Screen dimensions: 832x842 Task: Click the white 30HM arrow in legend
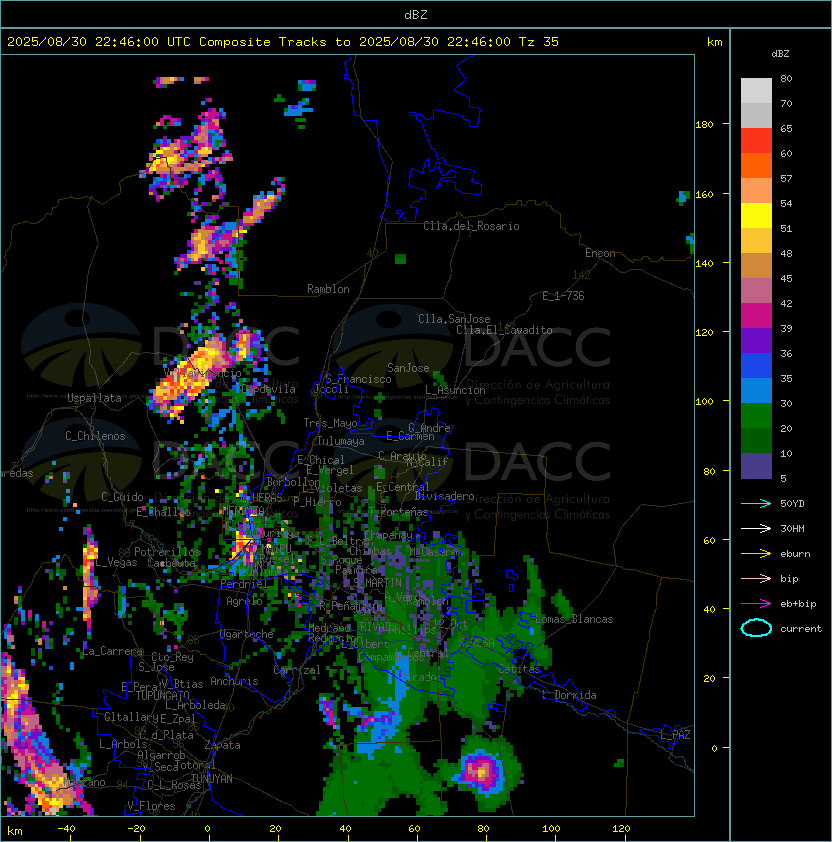tap(756, 529)
